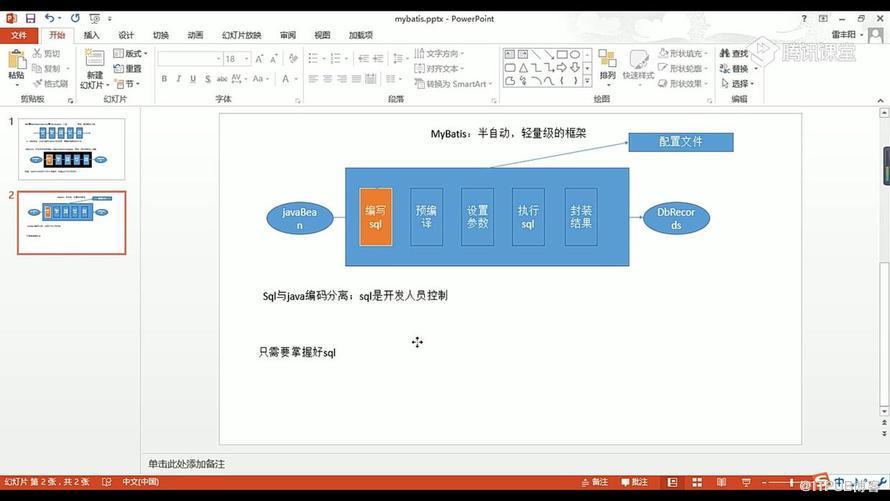Click the Decrease Indent icon
The width and height of the screenshot is (890, 501).
tap(364, 58)
